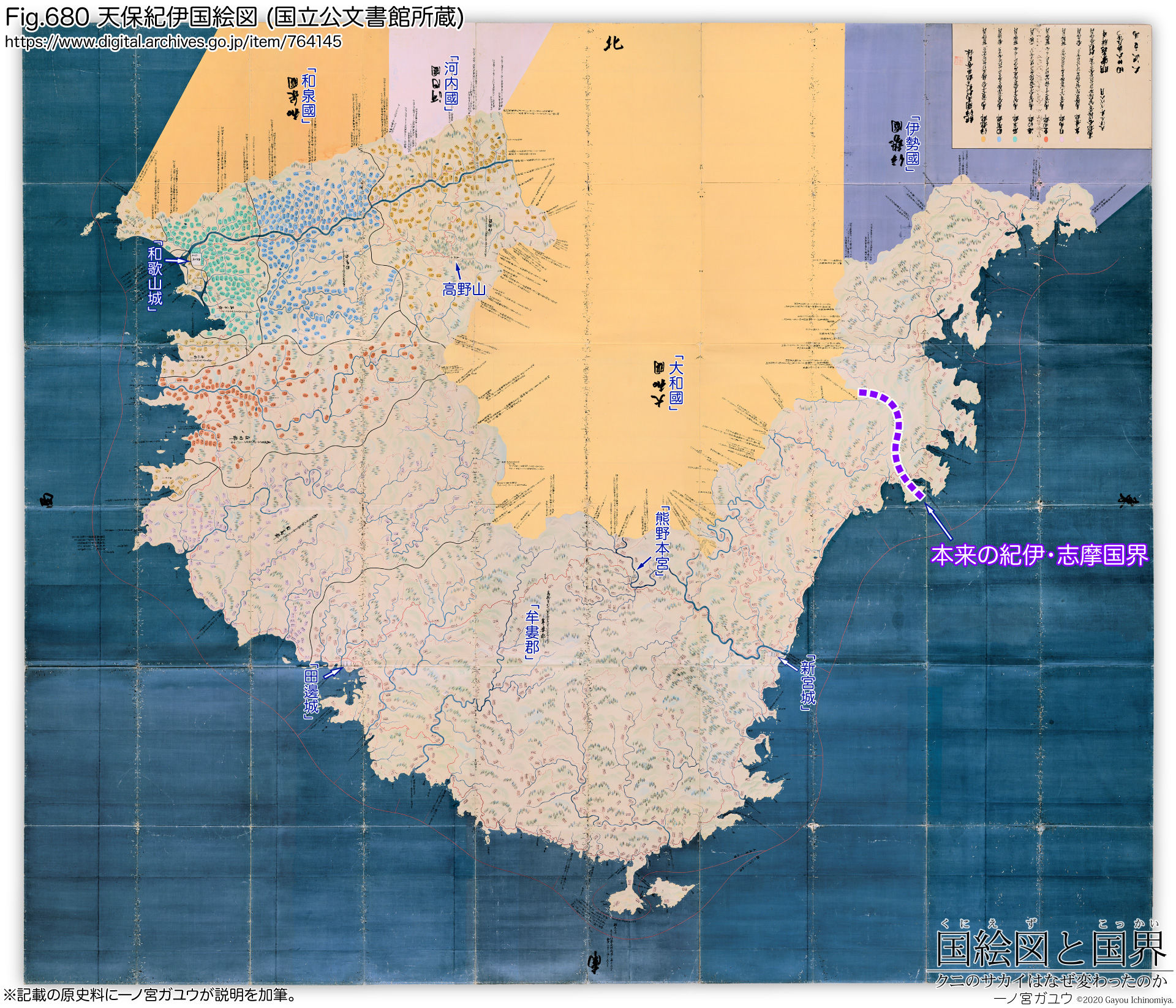
Task: Pick the teal dot in the legend box
Action: click(x=1015, y=139)
